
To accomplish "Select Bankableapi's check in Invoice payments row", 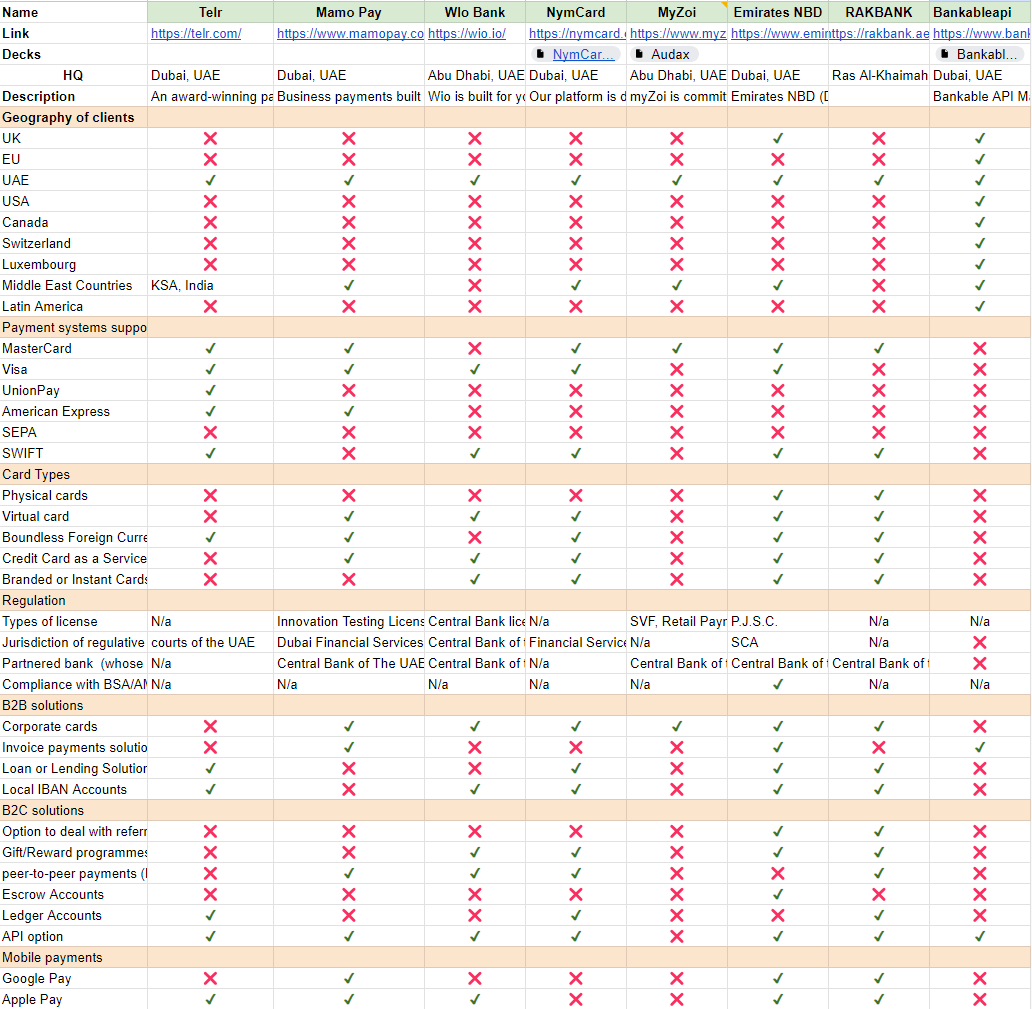I will pos(980,747).
